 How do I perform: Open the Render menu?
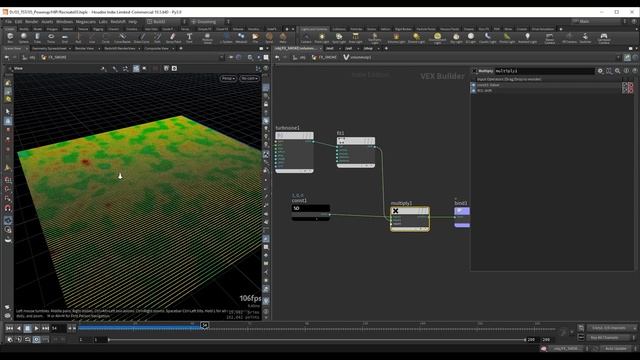pos(32,22)
